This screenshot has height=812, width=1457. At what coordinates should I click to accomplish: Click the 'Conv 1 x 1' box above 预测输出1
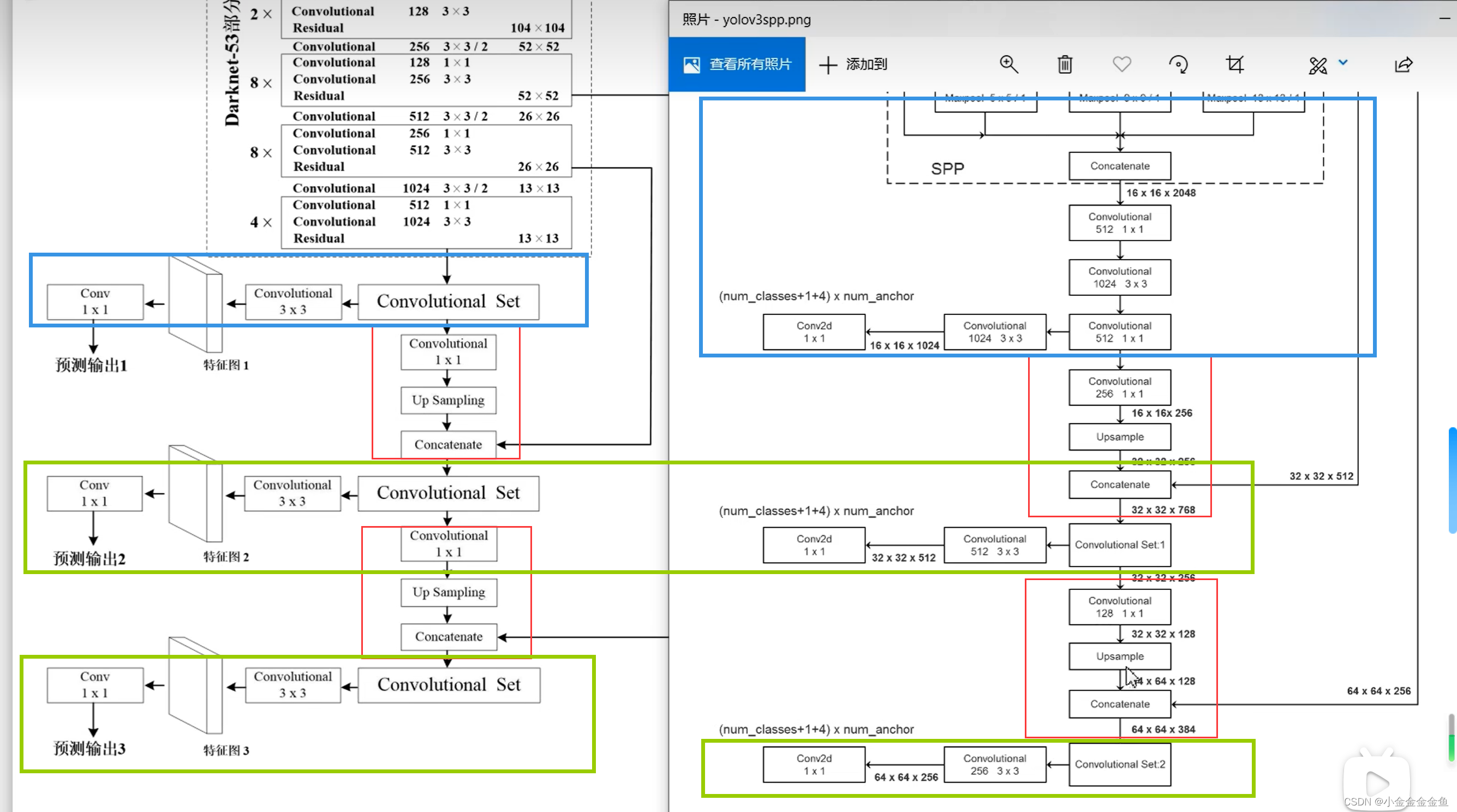[x=95, y=302]
